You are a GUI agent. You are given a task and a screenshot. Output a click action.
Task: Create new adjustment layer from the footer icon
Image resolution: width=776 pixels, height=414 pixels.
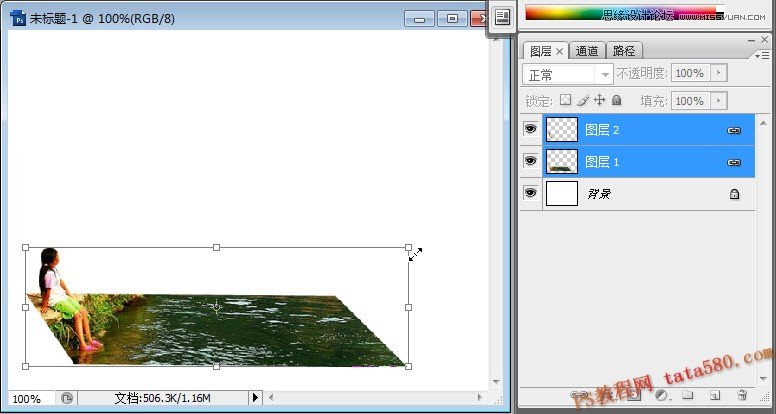(x=661, y=395)
